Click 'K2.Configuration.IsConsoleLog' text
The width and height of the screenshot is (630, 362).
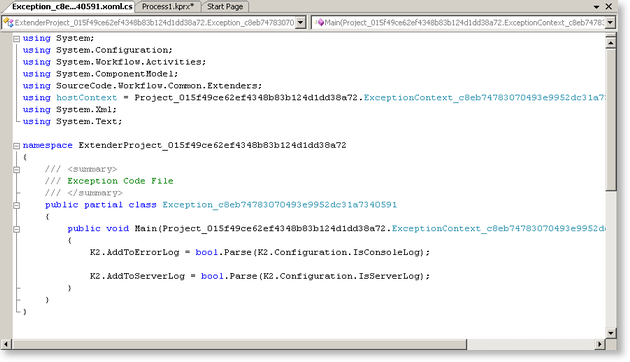(x=340, y=253)
